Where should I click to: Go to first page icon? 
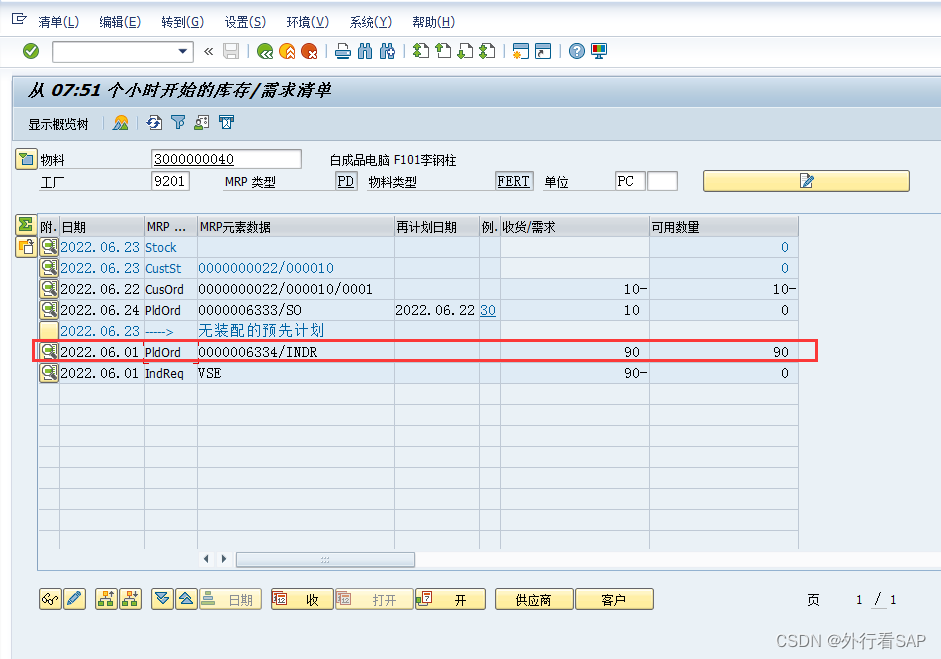pyautogui.click(x=421, y=52)
